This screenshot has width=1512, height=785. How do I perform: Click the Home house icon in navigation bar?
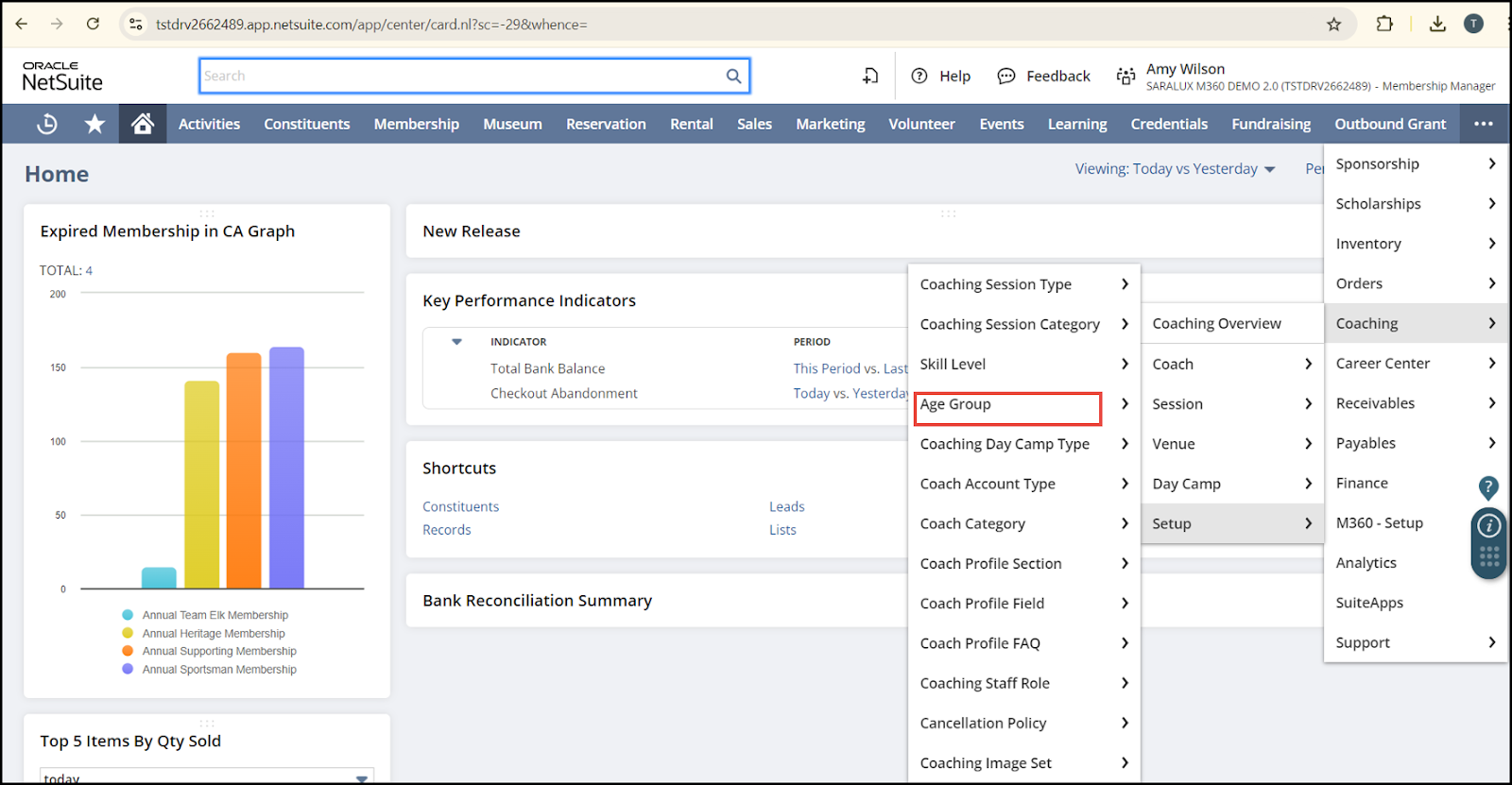(x=143, y=124)
